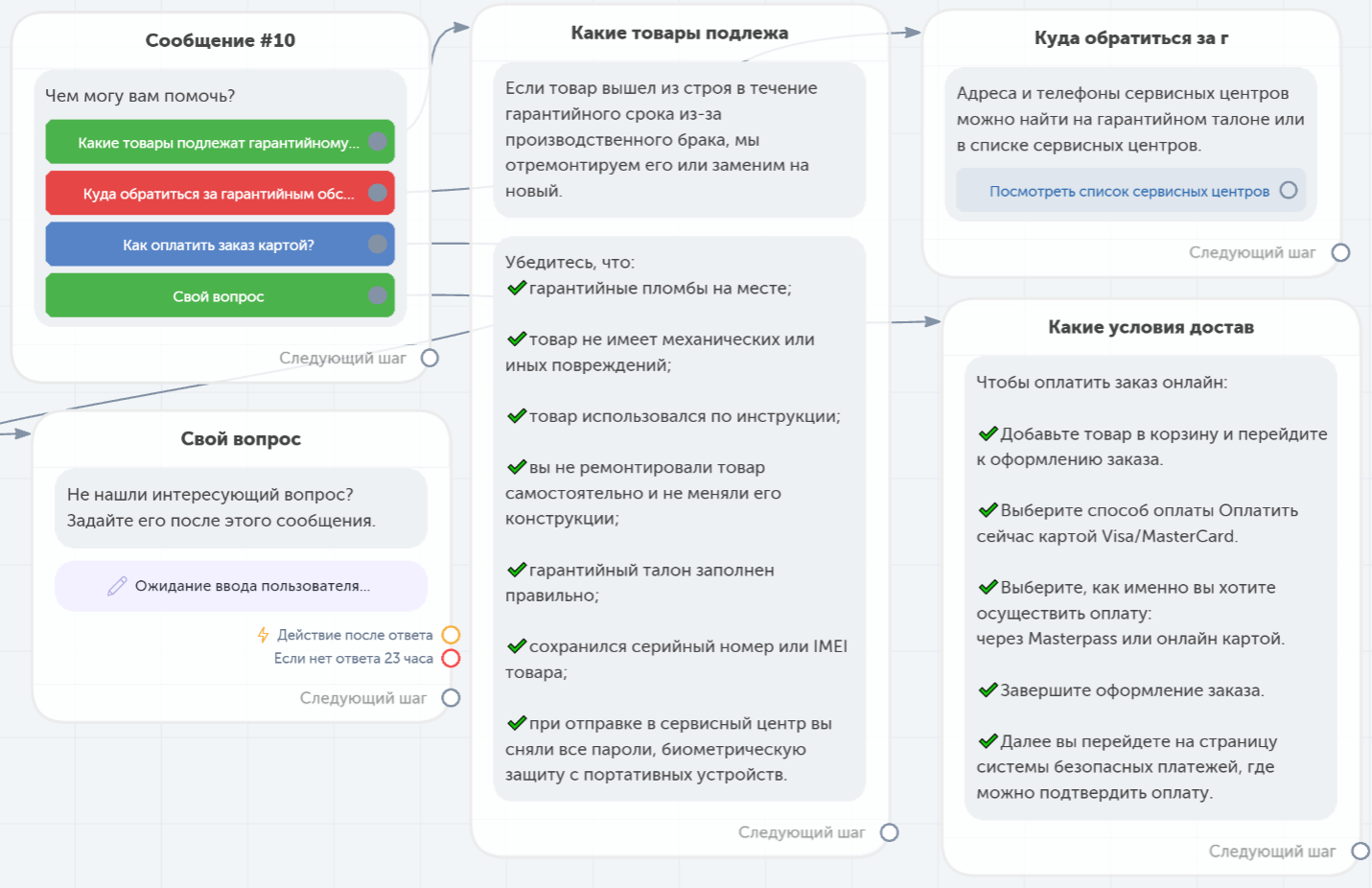Select the 'Ожидание ввода пользователя...' element
The image size is (1372, 888).
tap(241, 586)
